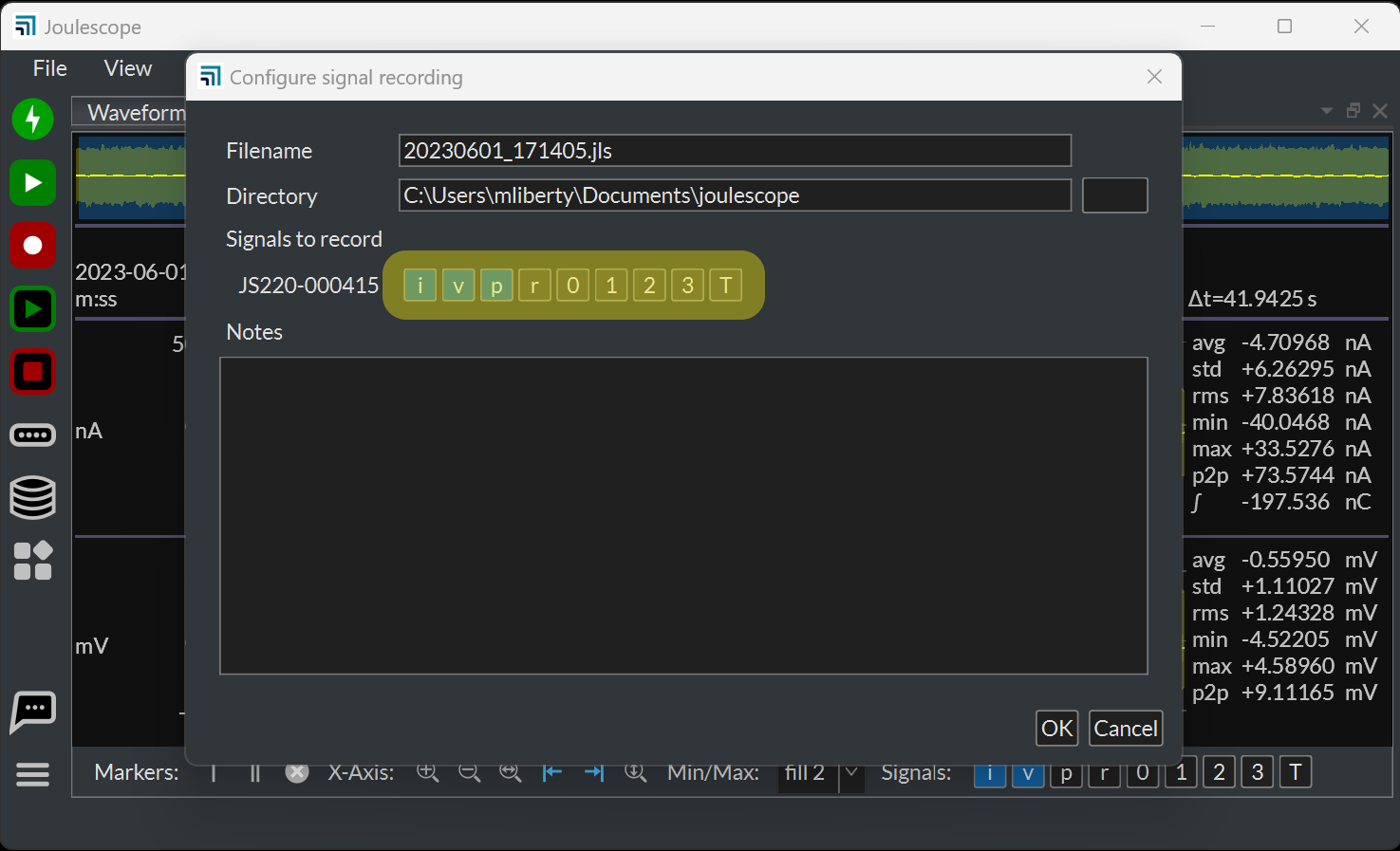Screen dimensions: 1400x851
Task: Click the Y-axis zoom all magnifier icon
Action: [636, 773]
